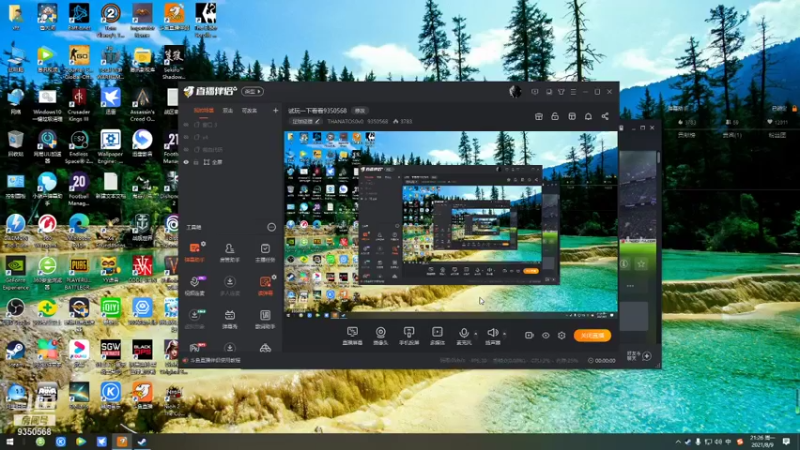
Task: Show the 窗口 3 source via its eye icon
Action: pyautogui.click(x=186, y=124)
